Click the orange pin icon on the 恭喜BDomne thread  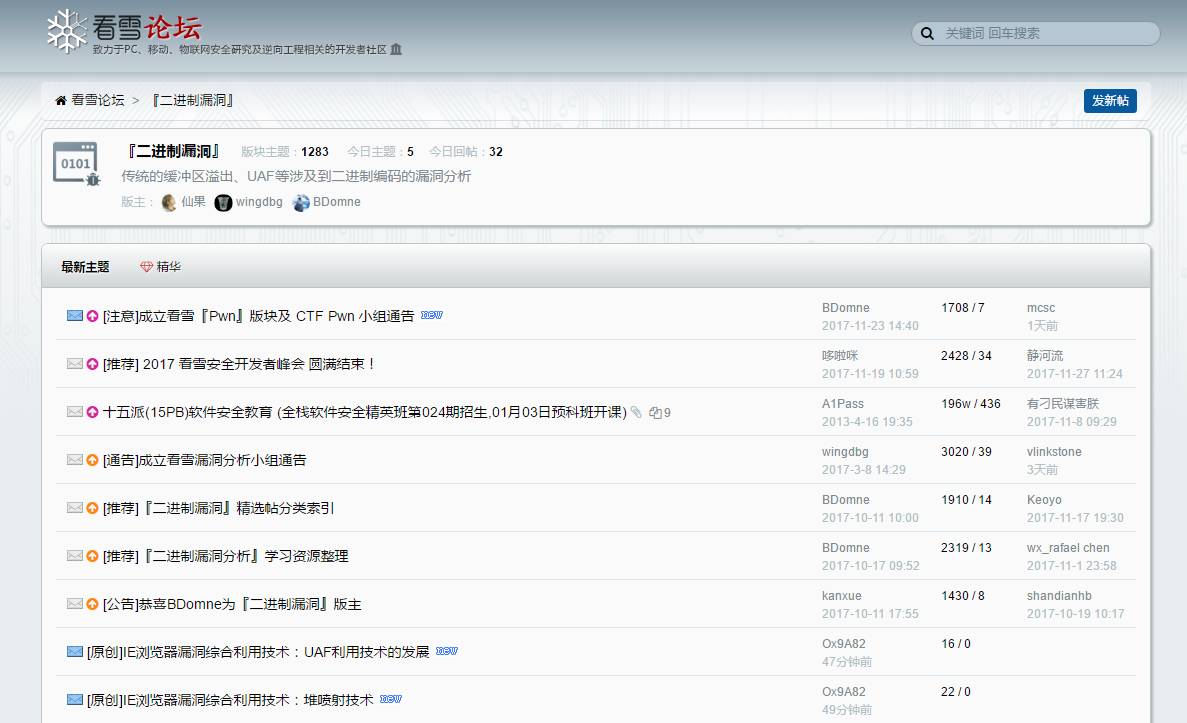tap(92, 604)
